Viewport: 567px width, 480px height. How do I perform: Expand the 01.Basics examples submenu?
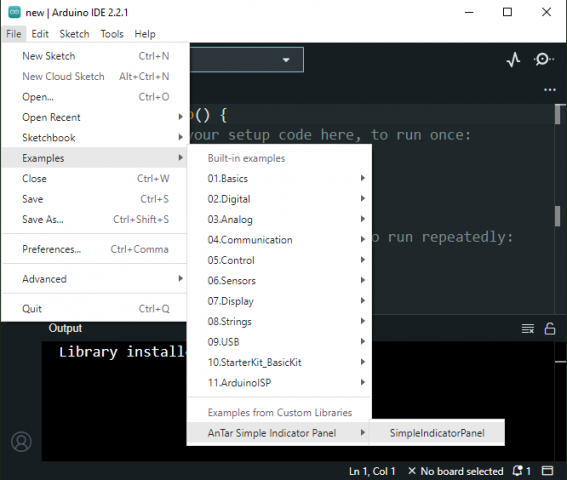click(x=280, y=178)
